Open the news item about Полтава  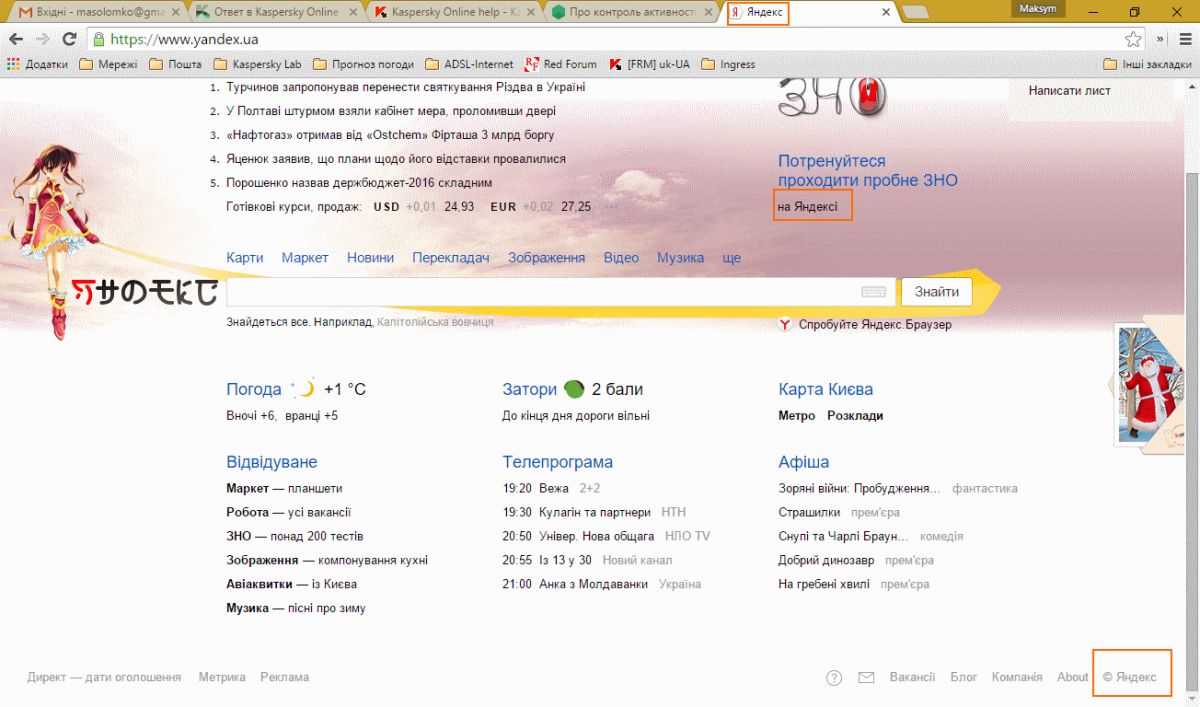pos(391,111)
